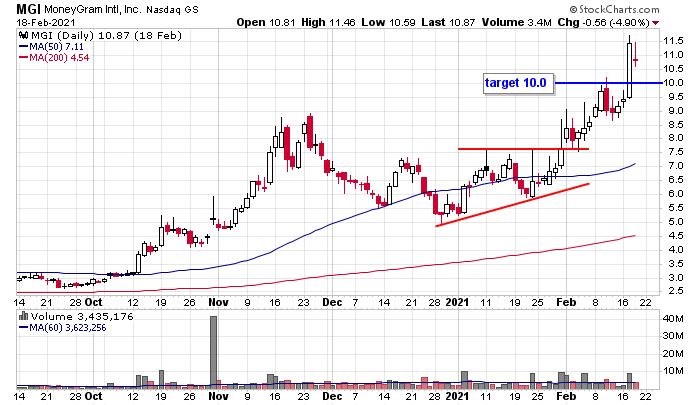700x405 pixels.
Task: Click the red MA(200) legend line swatch
Action: point(24,58)
